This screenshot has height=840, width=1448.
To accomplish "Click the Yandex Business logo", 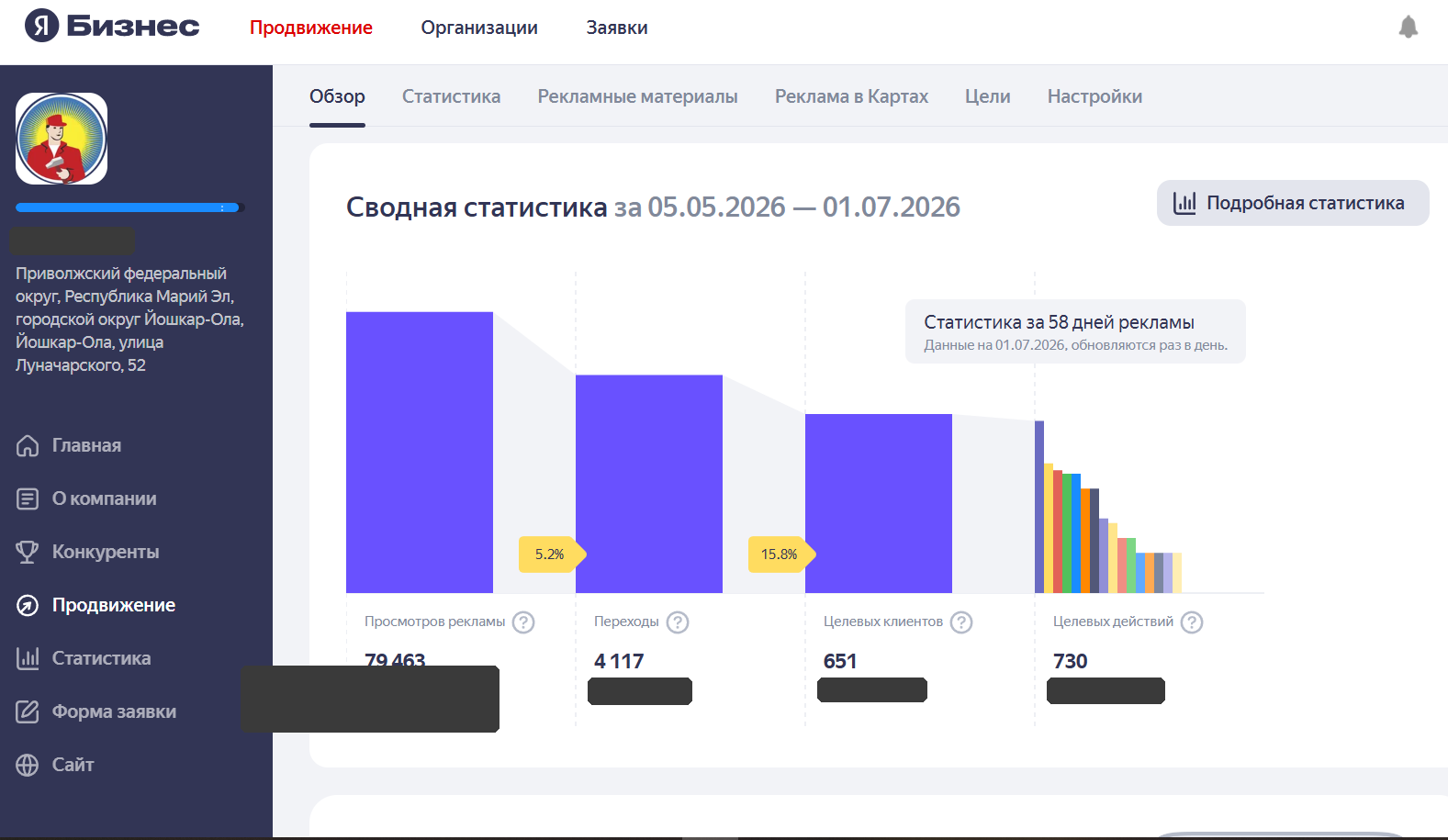I will coord(112,27).
